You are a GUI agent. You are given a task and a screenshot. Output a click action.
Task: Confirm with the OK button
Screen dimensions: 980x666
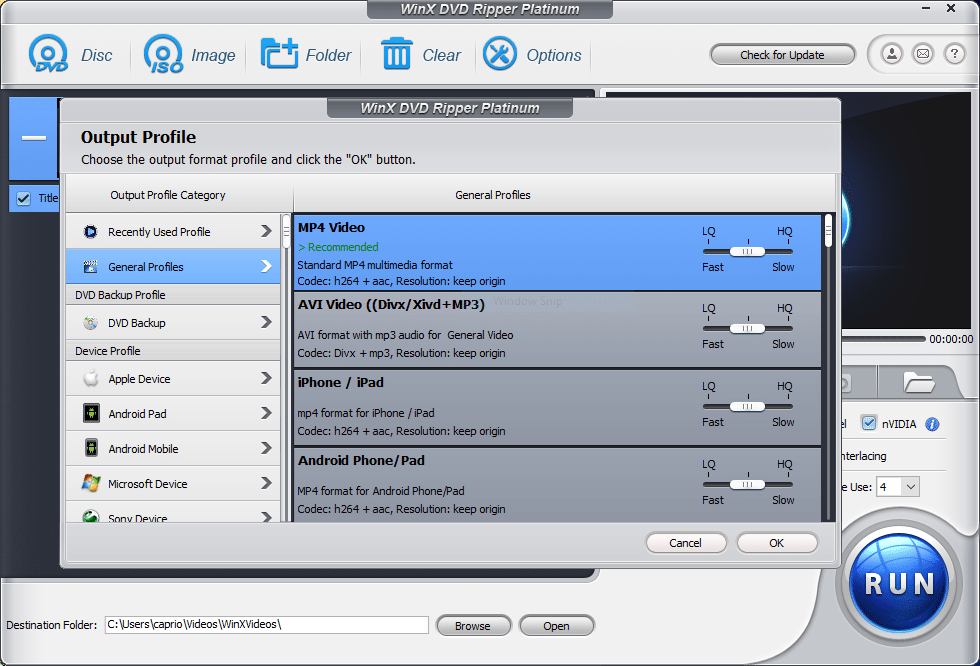pyautogui.click(x=777, y=543)
